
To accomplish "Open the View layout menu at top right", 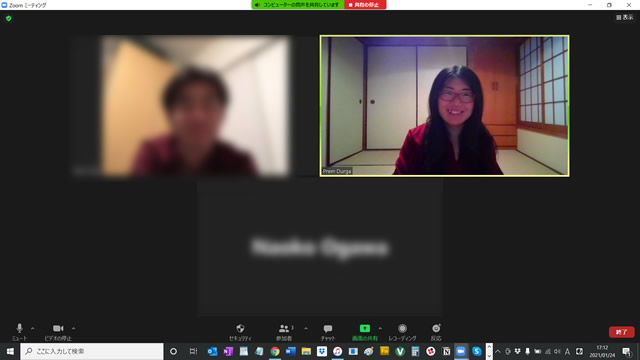I will coord(625,17).
